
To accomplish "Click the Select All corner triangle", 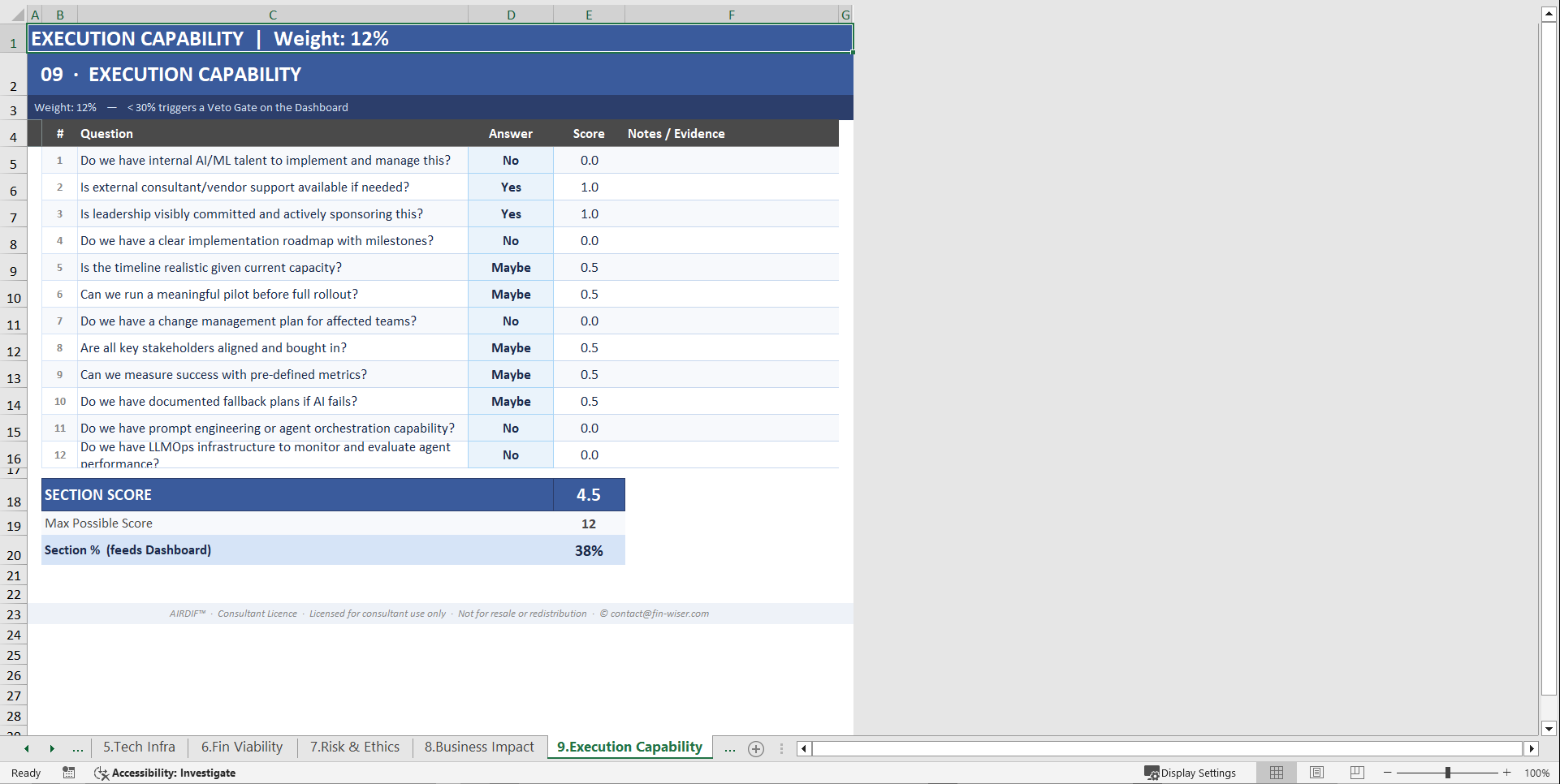I will click(18, 15).
